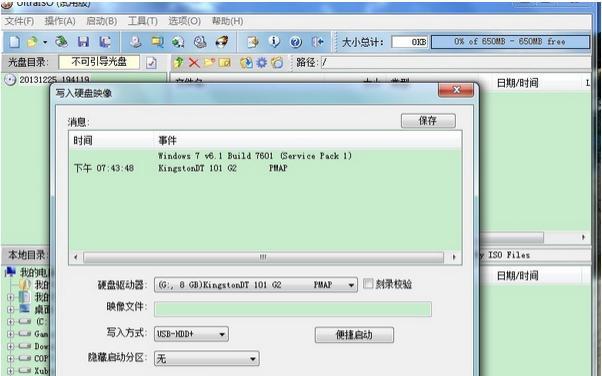Open the 隐藏启动分区 dropdown

pos(207,359)
